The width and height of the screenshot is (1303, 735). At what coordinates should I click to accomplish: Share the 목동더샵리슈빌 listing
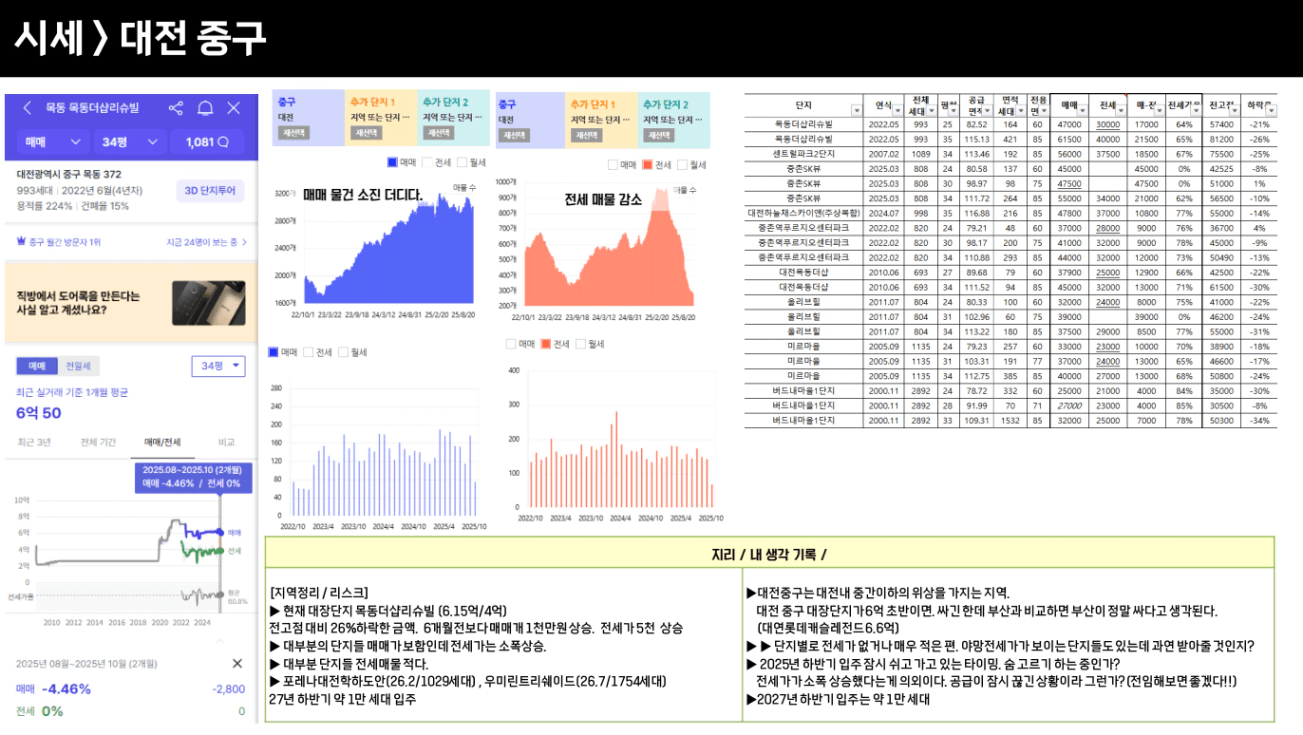[176, 108]
